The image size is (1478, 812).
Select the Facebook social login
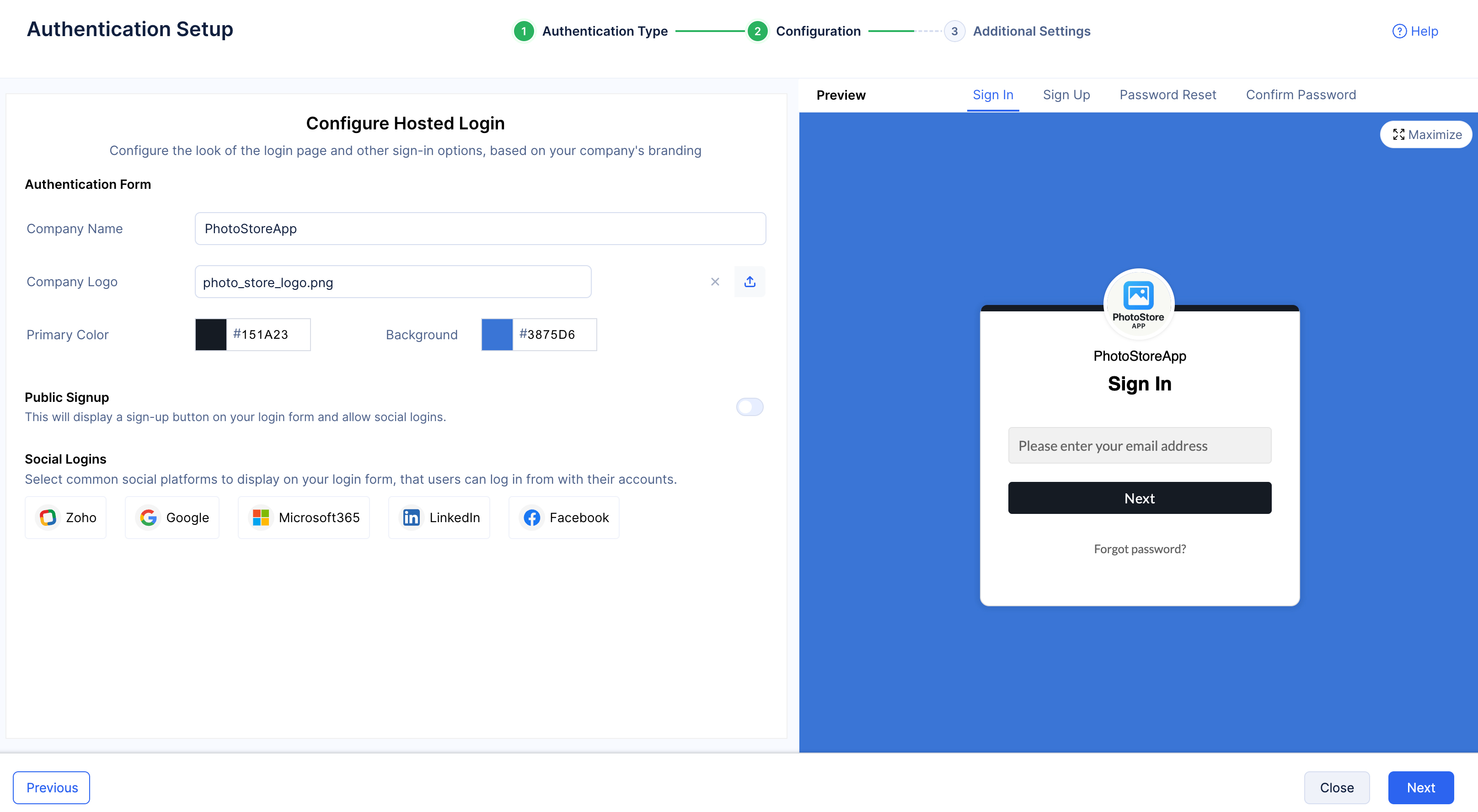coord(564,517)
